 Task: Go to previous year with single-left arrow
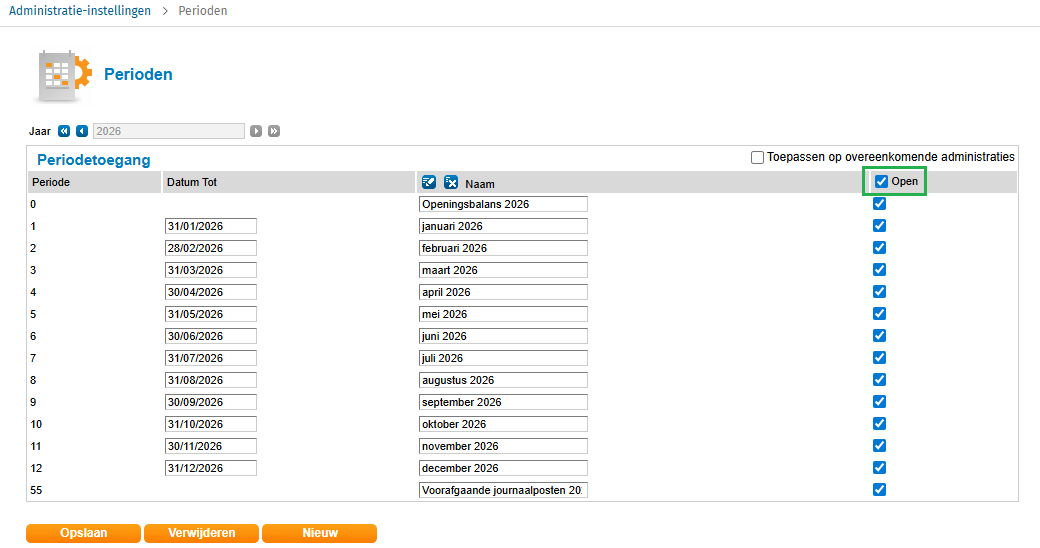[82, 131]
